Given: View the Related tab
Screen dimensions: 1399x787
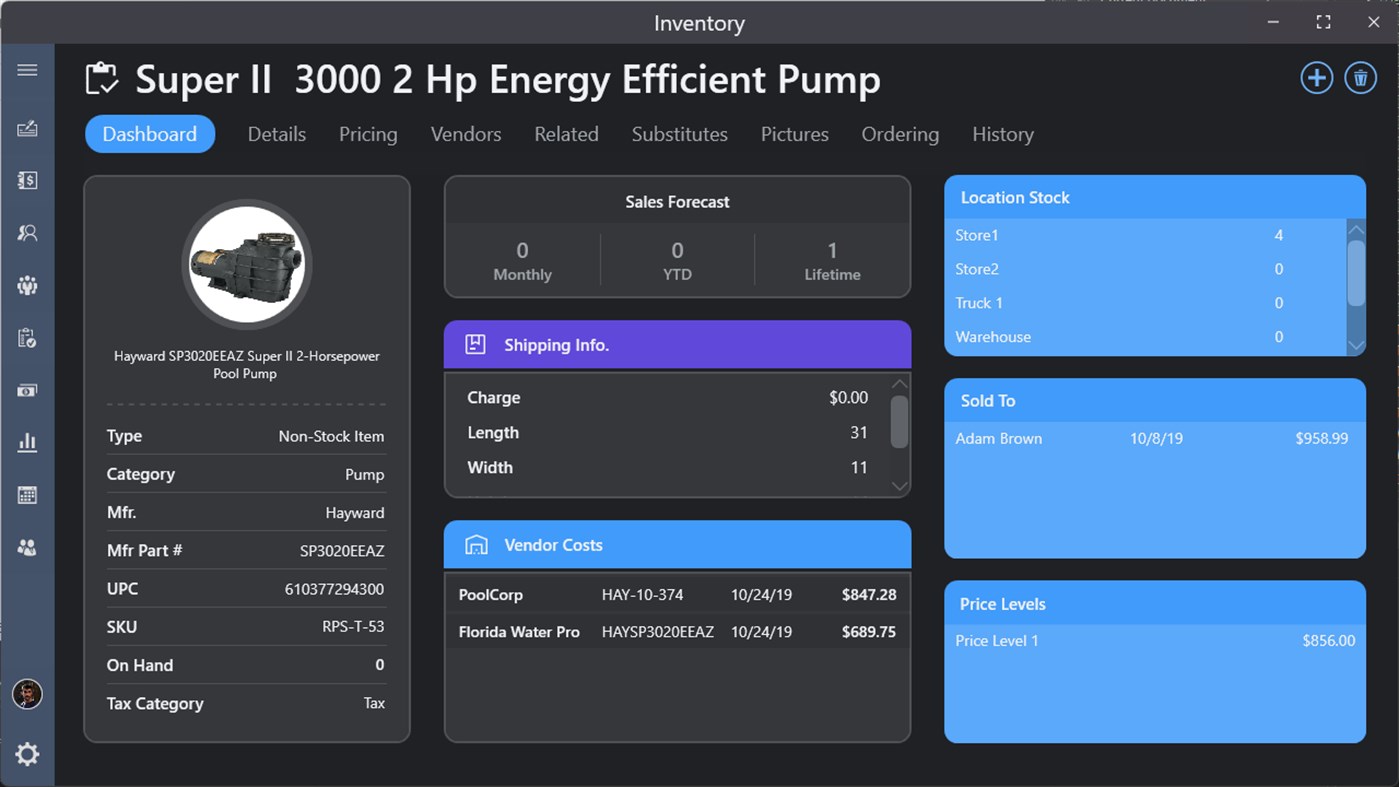Looking at the screenshot, I should click(566, 134).
